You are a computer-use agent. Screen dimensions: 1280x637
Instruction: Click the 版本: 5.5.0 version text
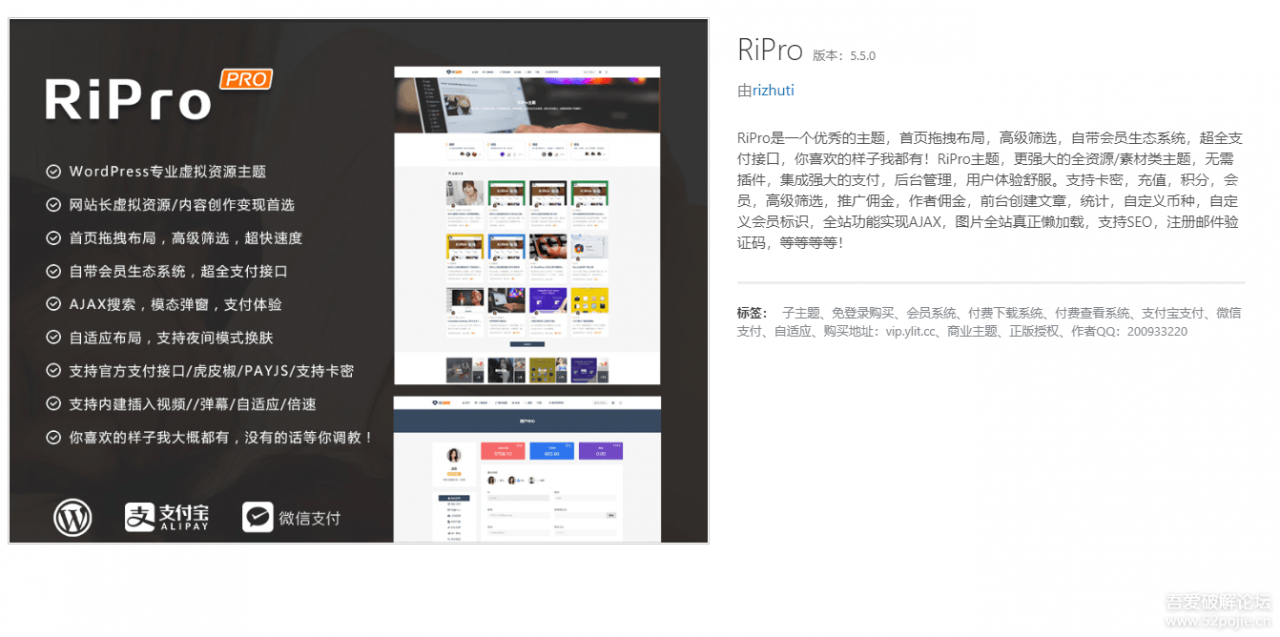[844, 56]
